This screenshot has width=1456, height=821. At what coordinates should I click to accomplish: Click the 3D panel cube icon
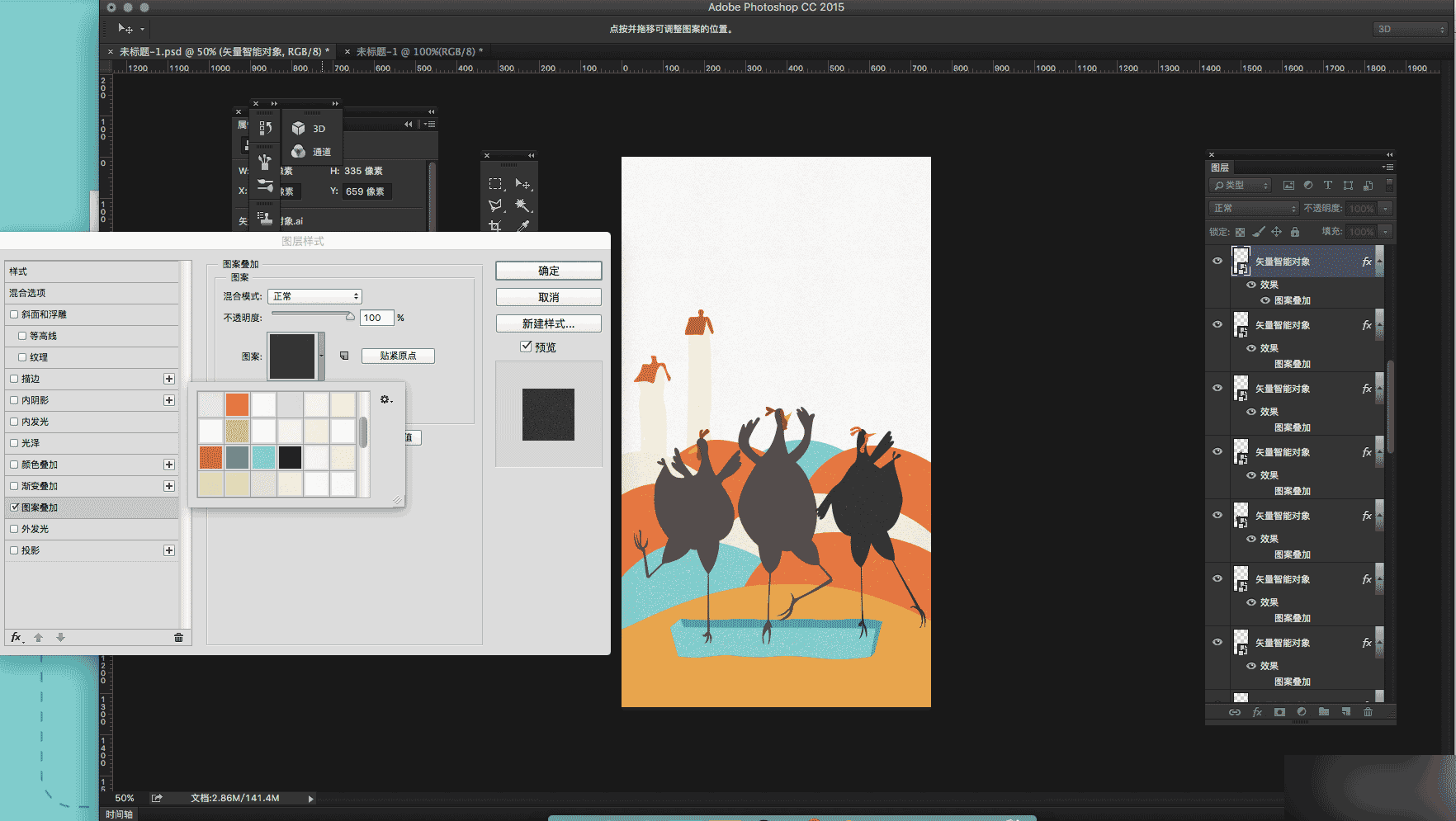(x=299, y=128)
